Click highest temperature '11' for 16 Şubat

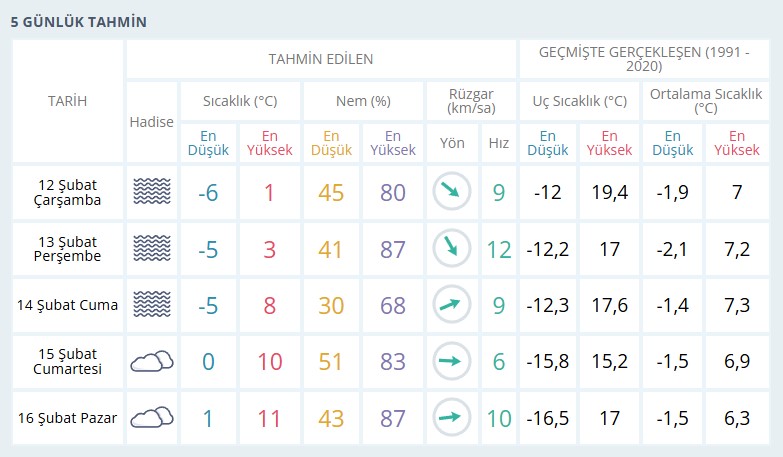[x=269, y=419]
